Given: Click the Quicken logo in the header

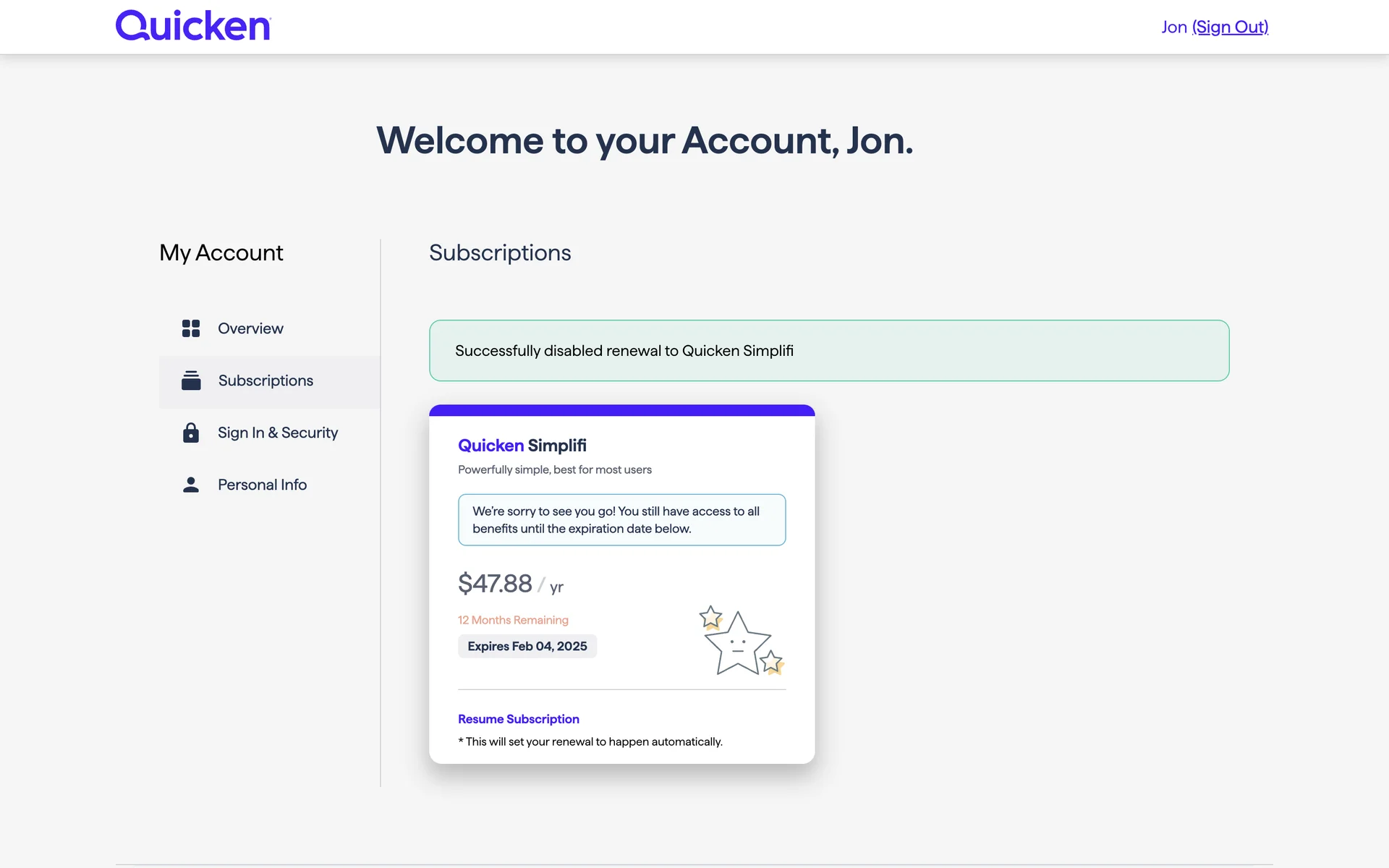Looking at the screenshot, I should [x=193, y=26].
